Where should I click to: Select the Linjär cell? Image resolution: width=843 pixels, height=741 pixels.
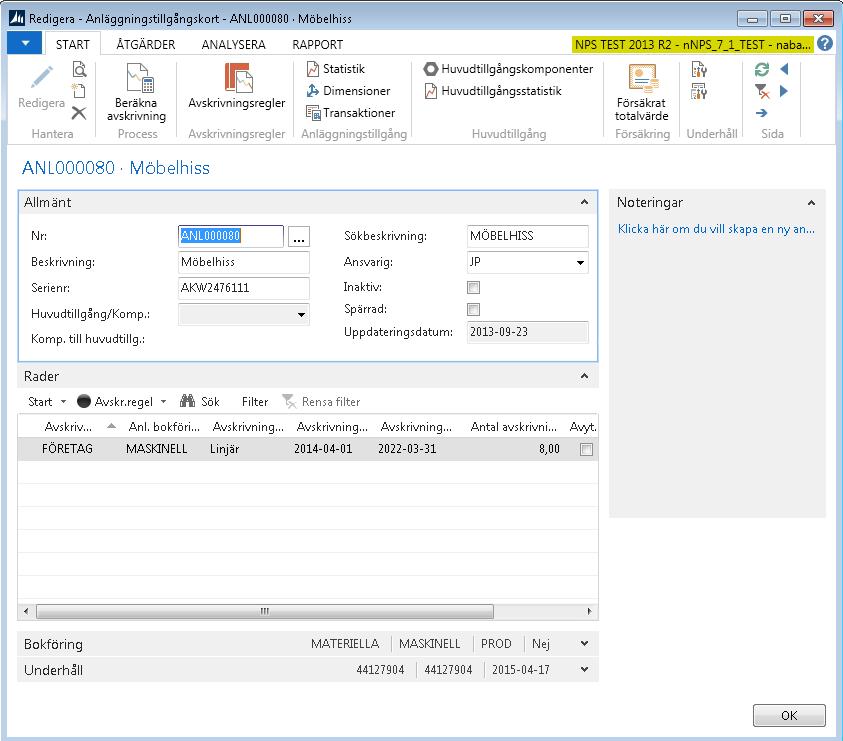coord(225,449)
